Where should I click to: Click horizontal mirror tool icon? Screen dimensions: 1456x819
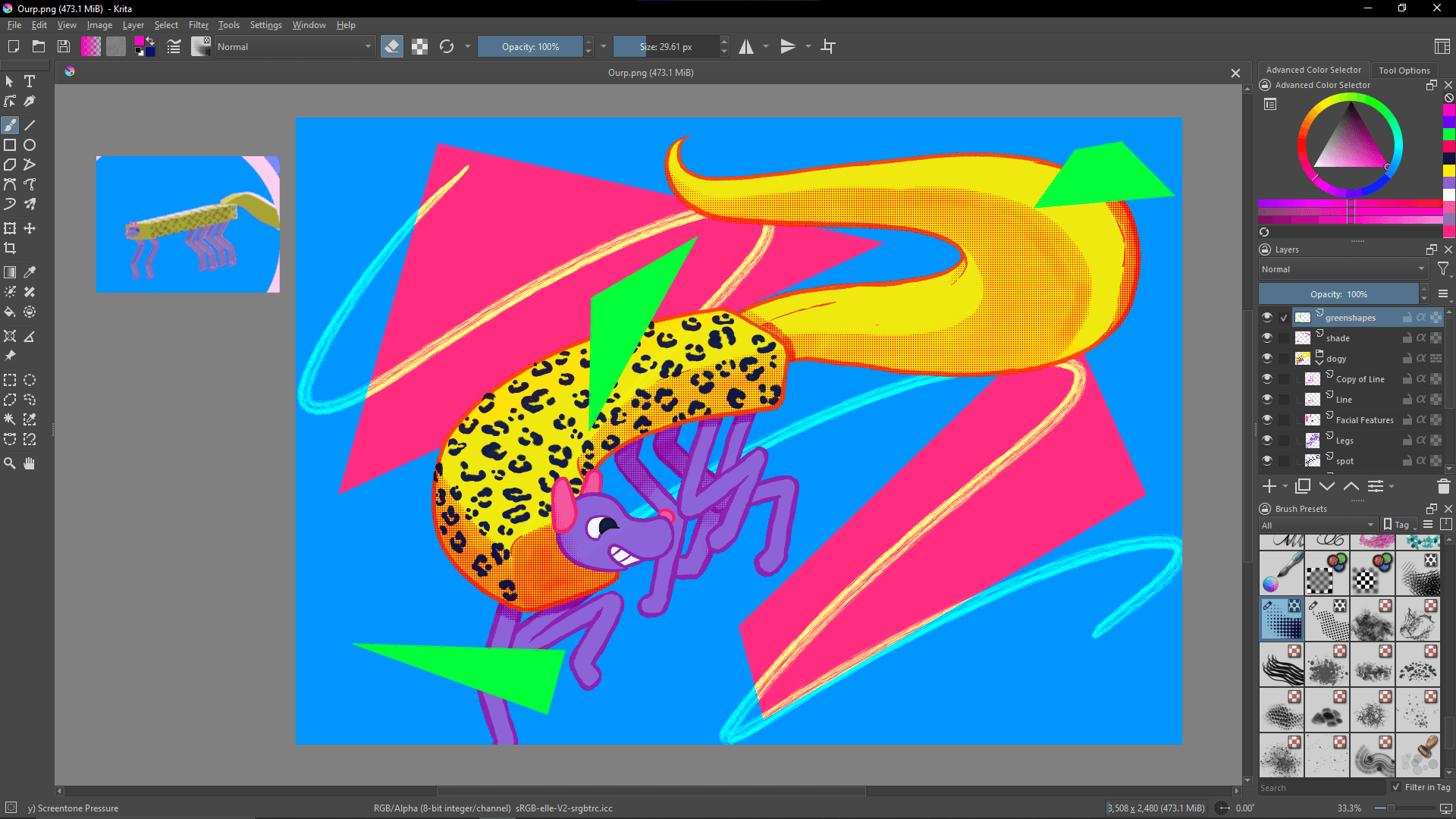click(x=746, y=47)
